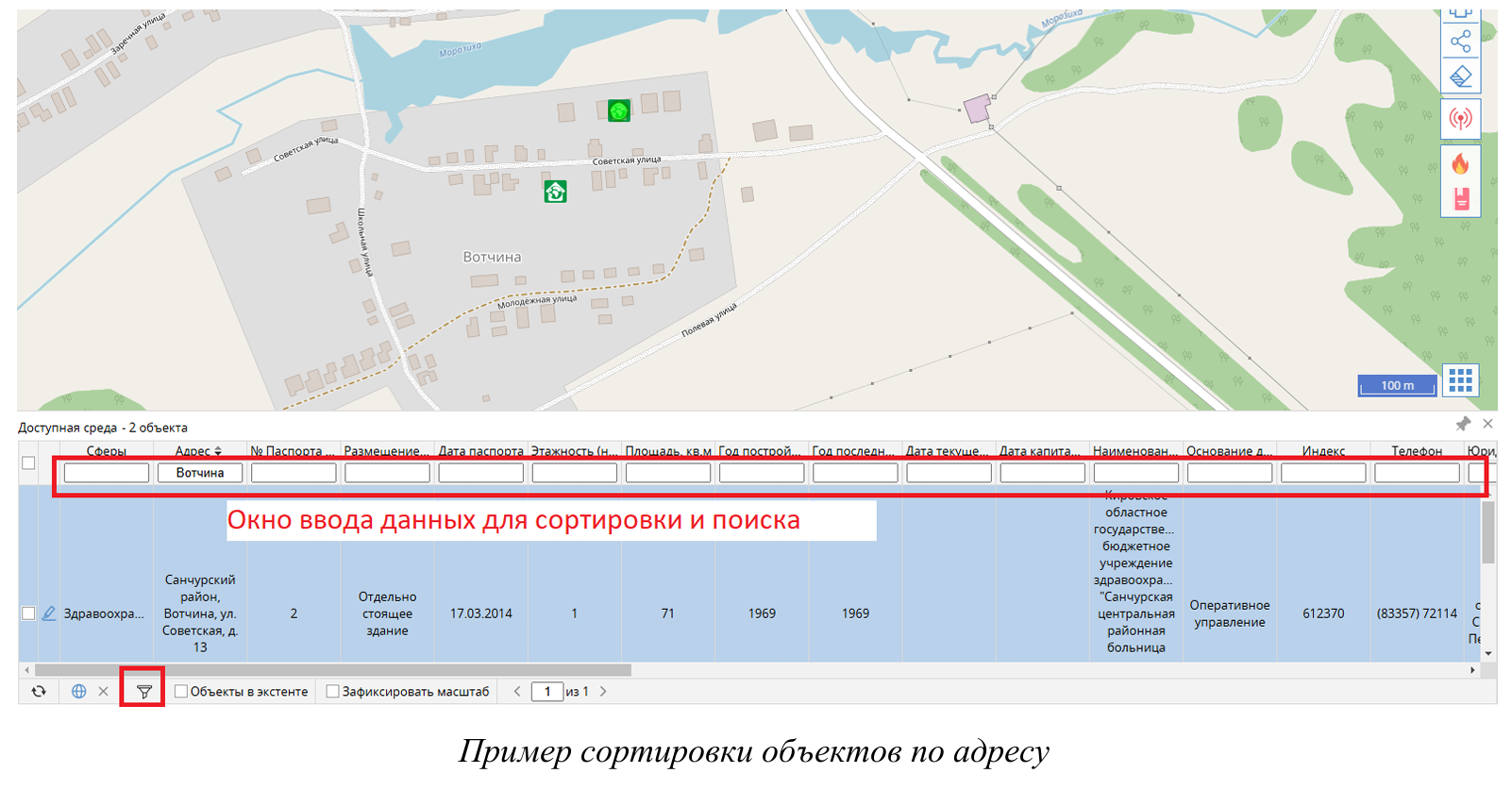Click the Адрес filter field containing Вотчина
This screenshot has height=790, width=1512.
[200, 473]
